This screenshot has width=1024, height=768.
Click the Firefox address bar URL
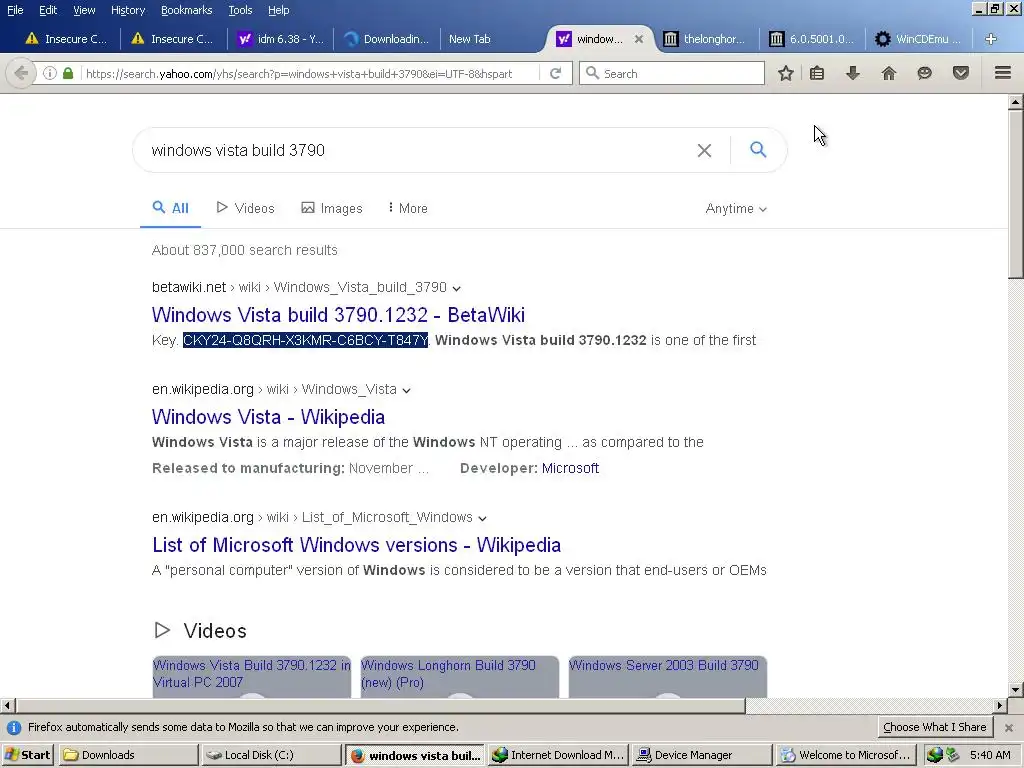coord(299,74)
